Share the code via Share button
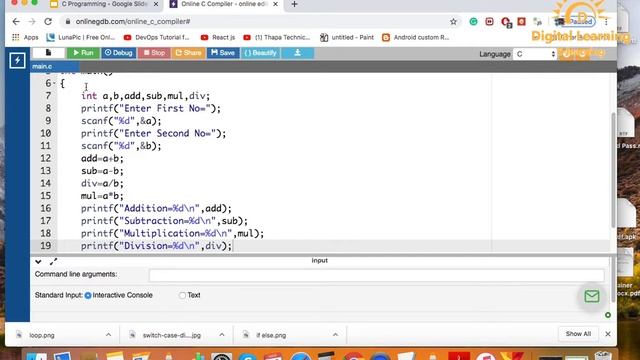This screenshot has height=360, width=640. [188, 53]
